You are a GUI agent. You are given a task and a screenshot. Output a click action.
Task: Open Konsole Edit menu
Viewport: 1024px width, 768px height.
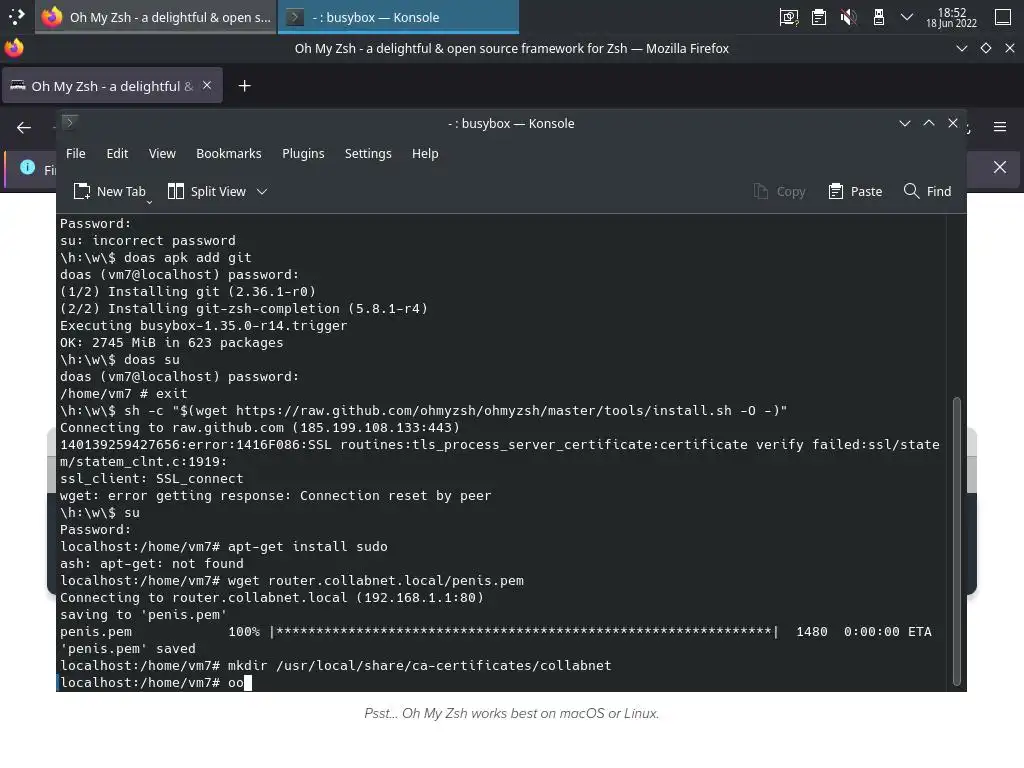click(x=118, y=153)
